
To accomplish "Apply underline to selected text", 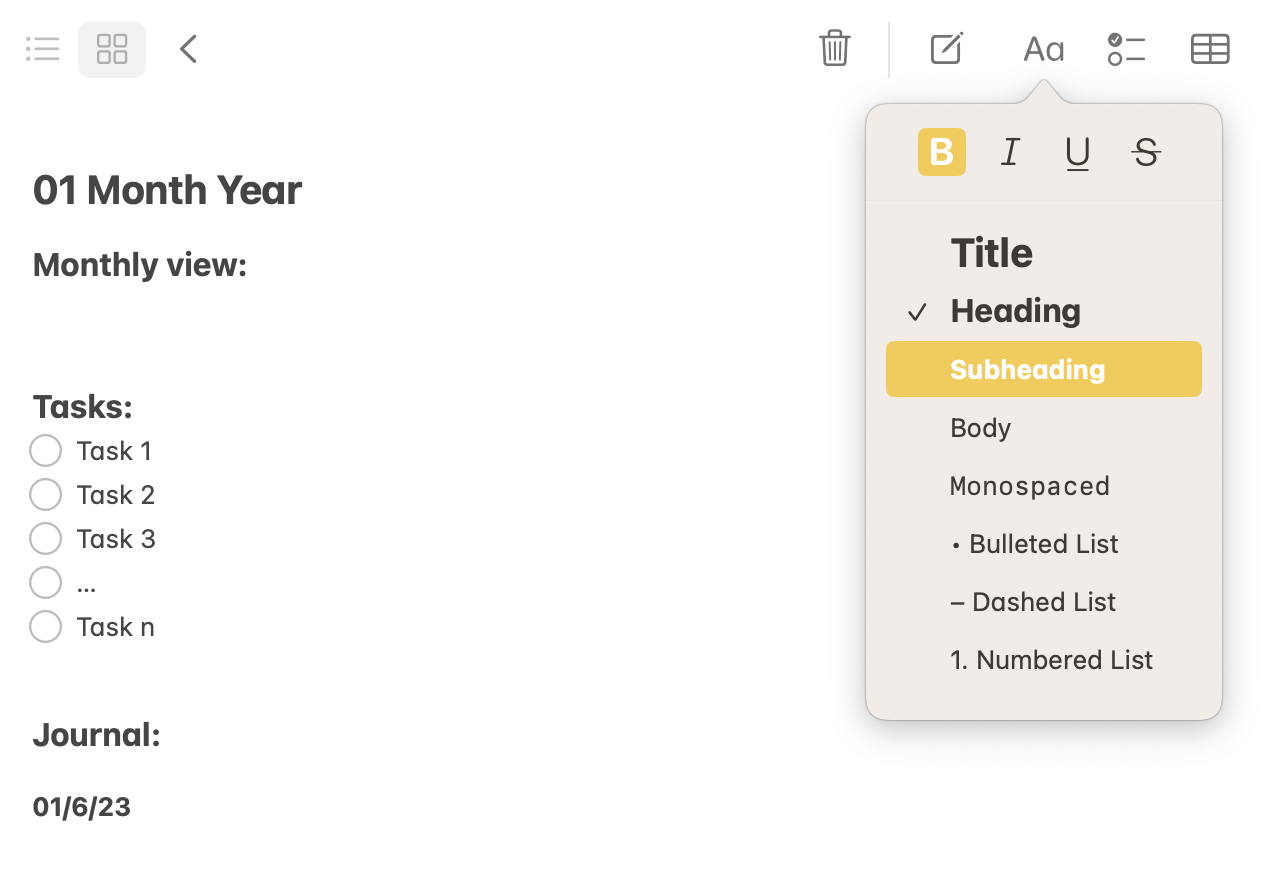I will pyautogui.click(x=1077, y=152).
